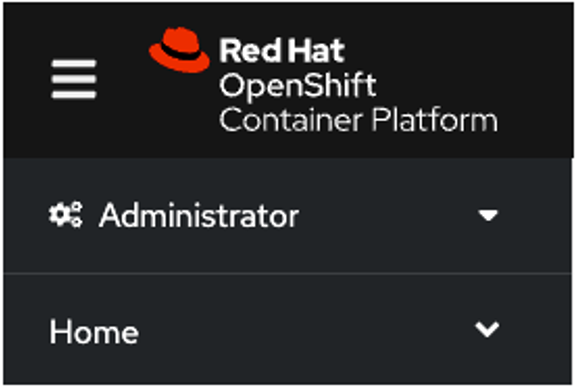
Task: Collapse the sidebar with the three-line icon
Action: tap(74, 79)
